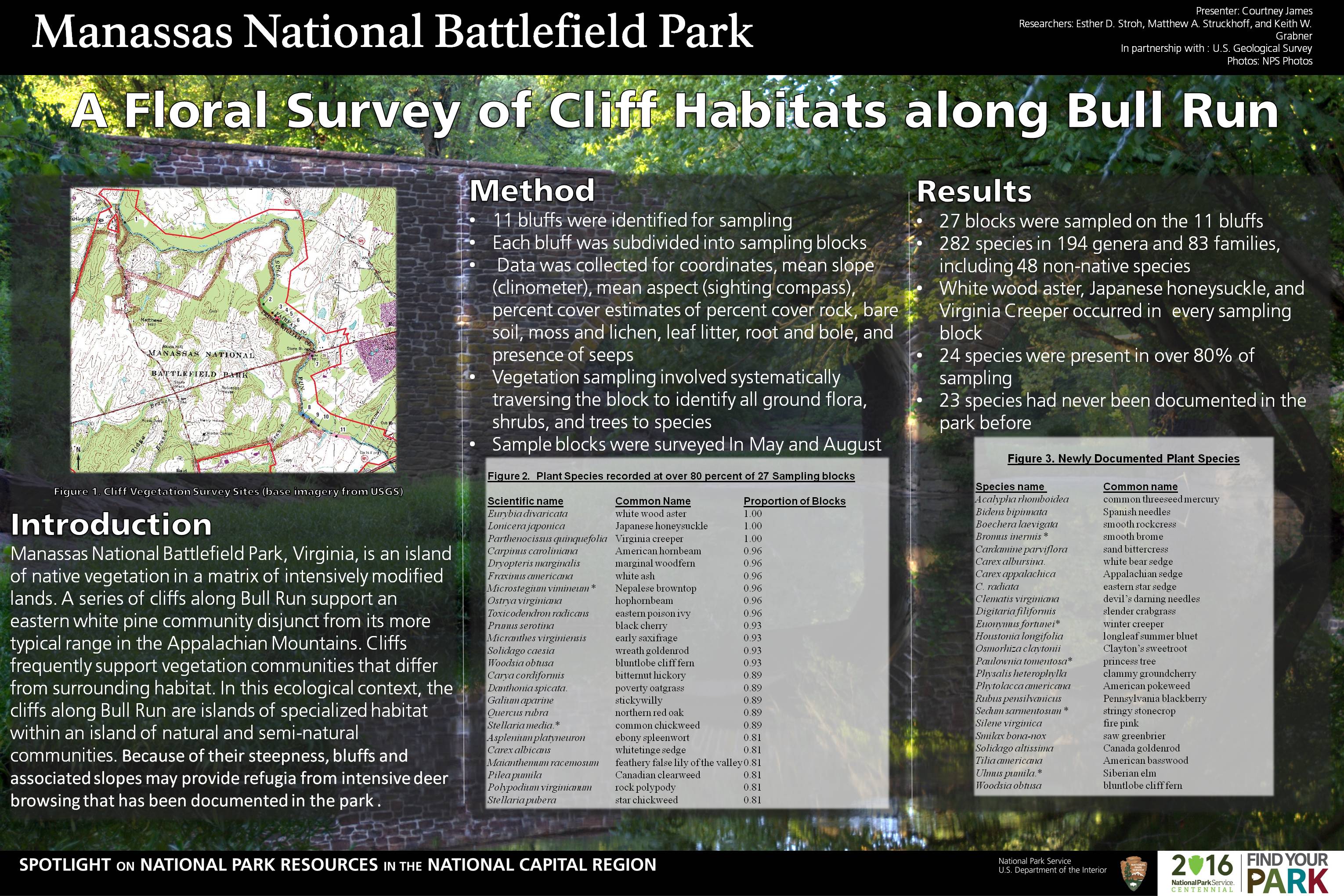1344x896 pixels.
Task: Click 'Woodsia obtusa' in Figure 2
Action: 520,663
